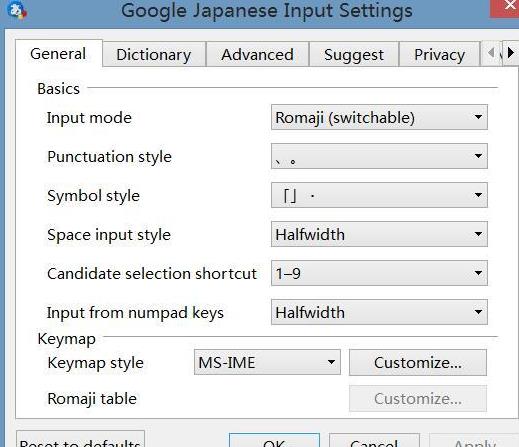Click the Space input style label
Screen dimensions: 519x447
pos(109,235)
